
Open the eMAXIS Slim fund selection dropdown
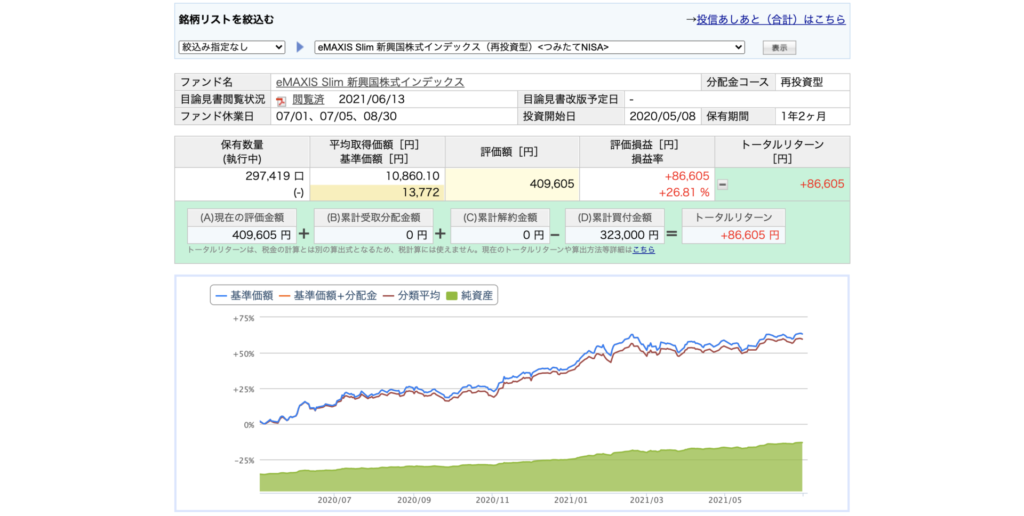click(530, 47)
